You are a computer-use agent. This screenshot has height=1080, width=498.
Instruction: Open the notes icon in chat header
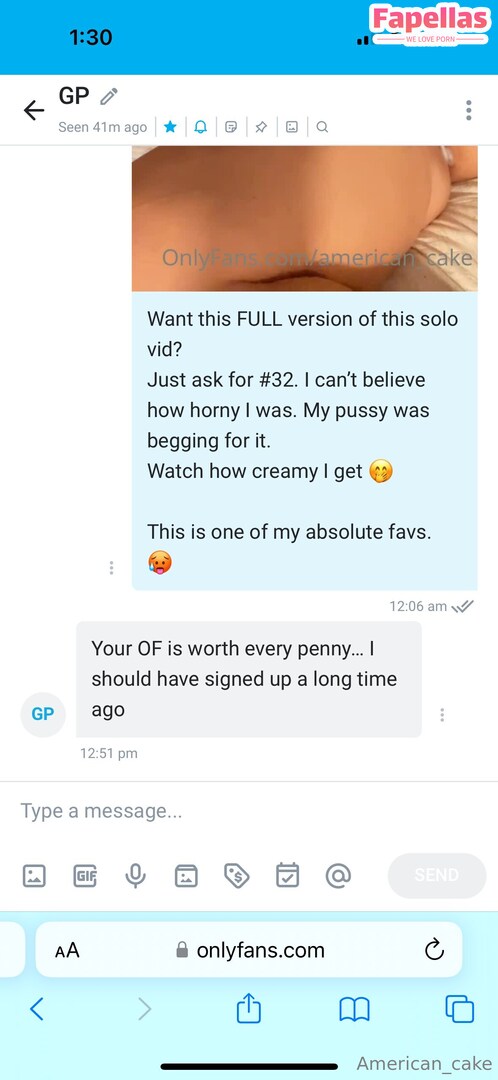231,127
